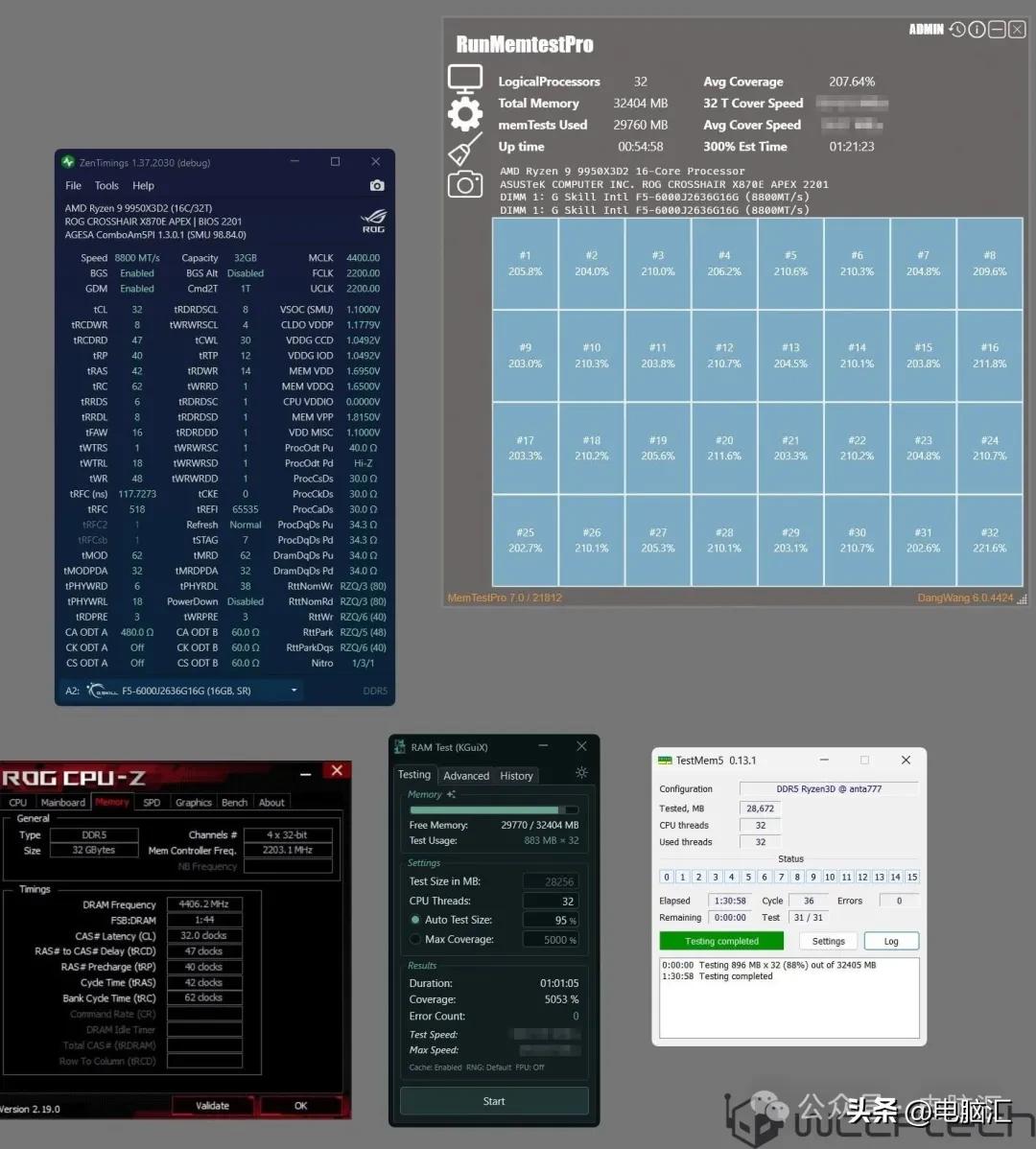Screen dimensions: 1036x1149
Task: Click the clock history icon near ADMIN label
Action: point(957,30)
